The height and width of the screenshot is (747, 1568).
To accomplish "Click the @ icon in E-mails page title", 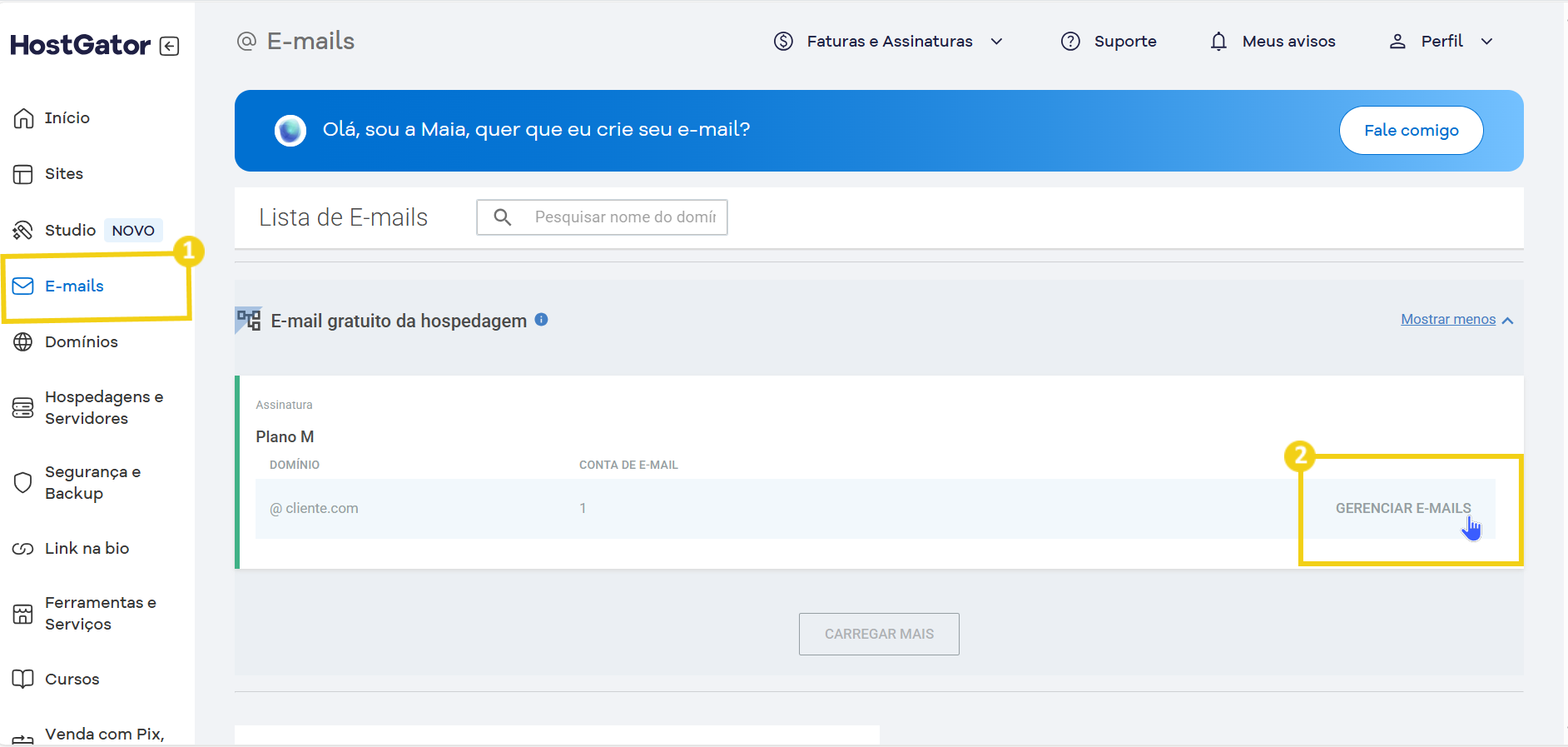I will pyautogui.click(x=246, y=41).
